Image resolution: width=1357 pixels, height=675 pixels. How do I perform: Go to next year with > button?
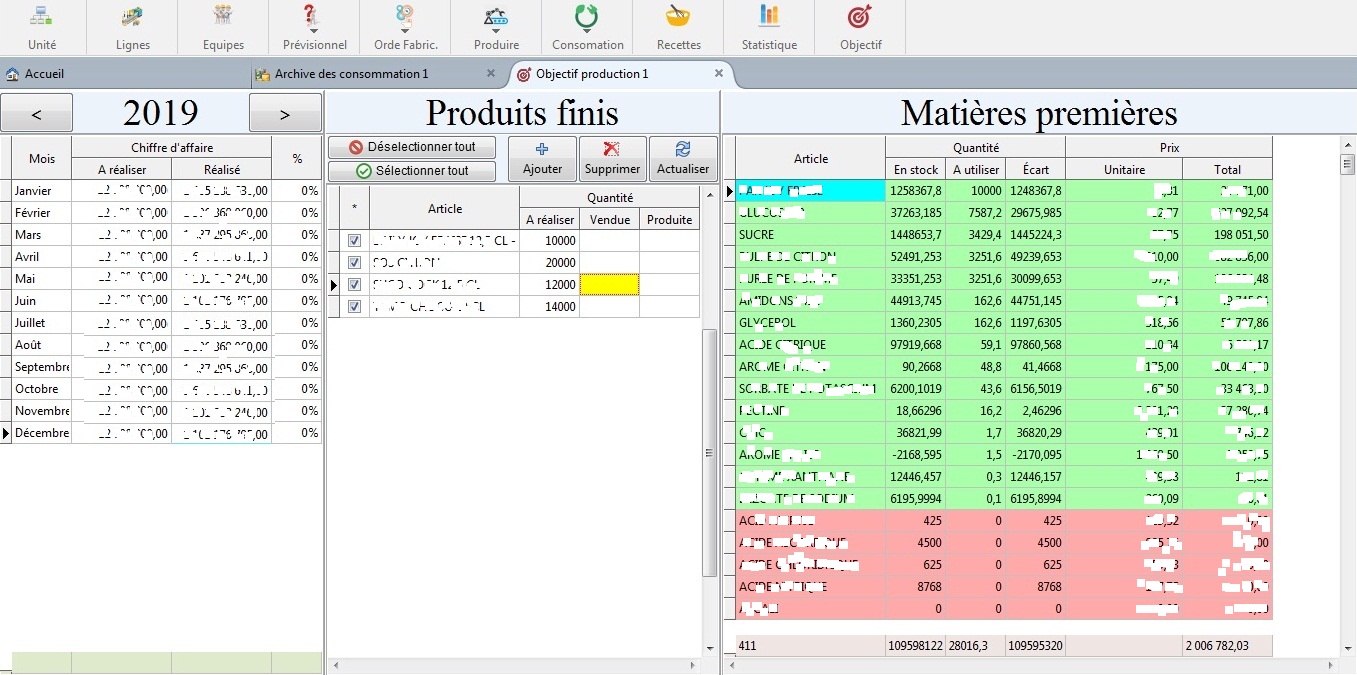[285, 114]
